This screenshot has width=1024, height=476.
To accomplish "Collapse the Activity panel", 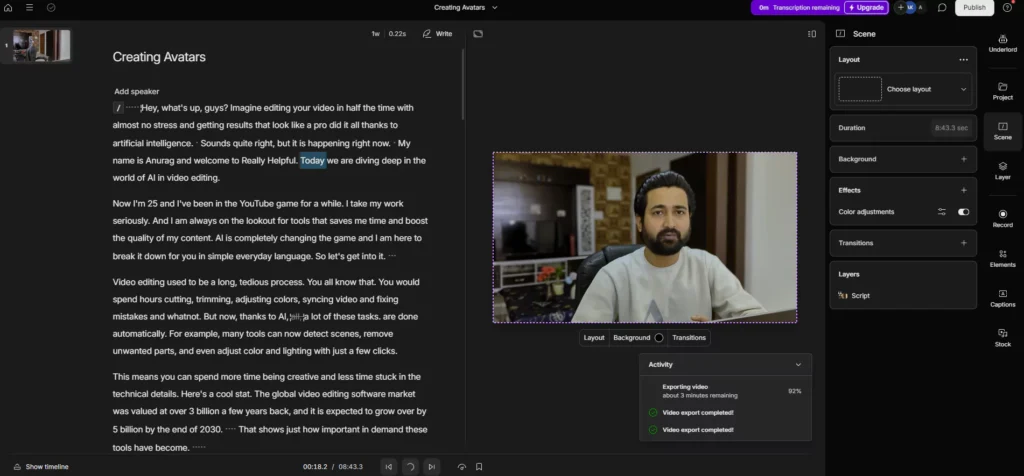I will coord(797,365).
